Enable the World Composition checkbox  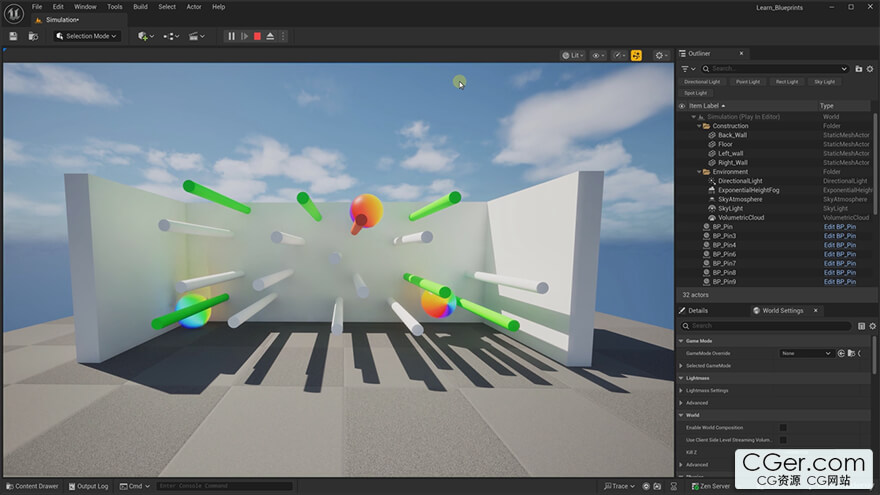pos(783,427)
